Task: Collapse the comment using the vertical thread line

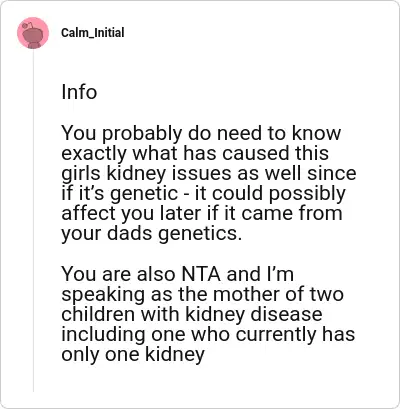Action: (33, 221)
